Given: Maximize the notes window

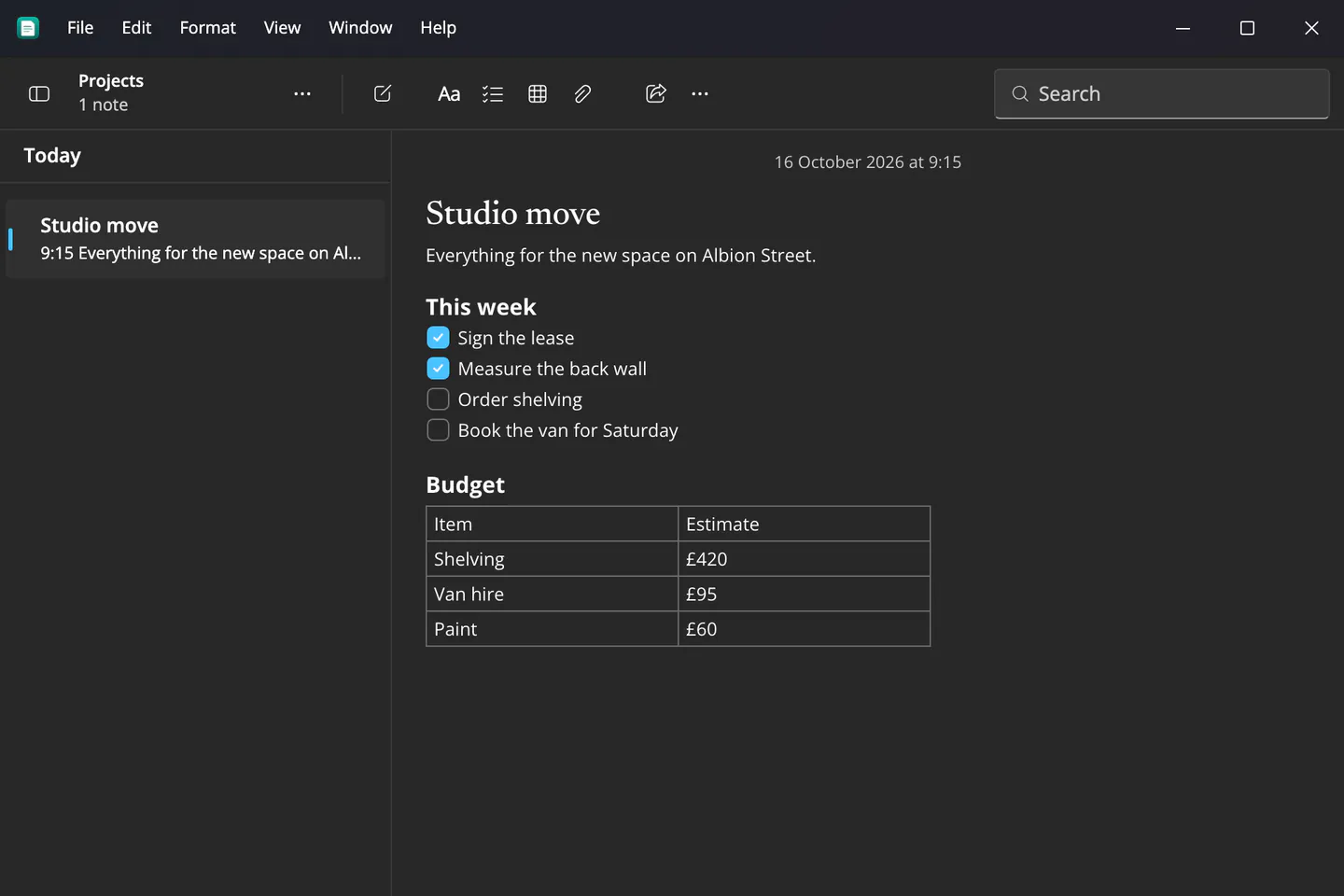Looking at the screenshot, I should tap(1247, 28).
